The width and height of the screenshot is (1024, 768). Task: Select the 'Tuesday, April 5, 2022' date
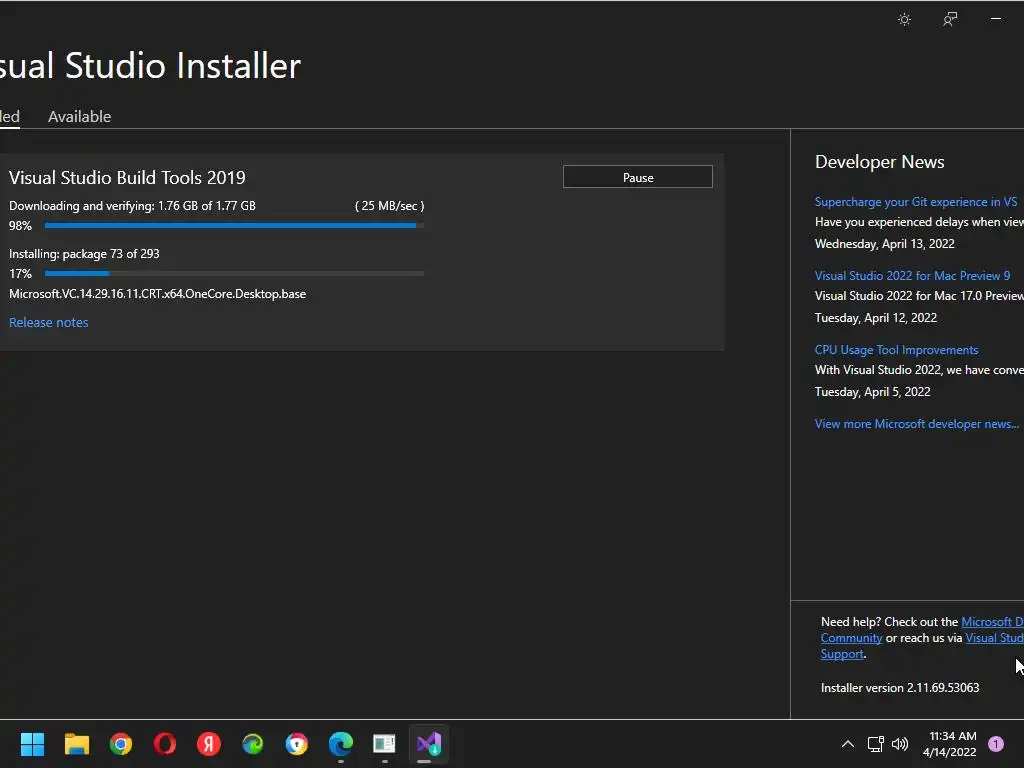click(x=872, y=392)
